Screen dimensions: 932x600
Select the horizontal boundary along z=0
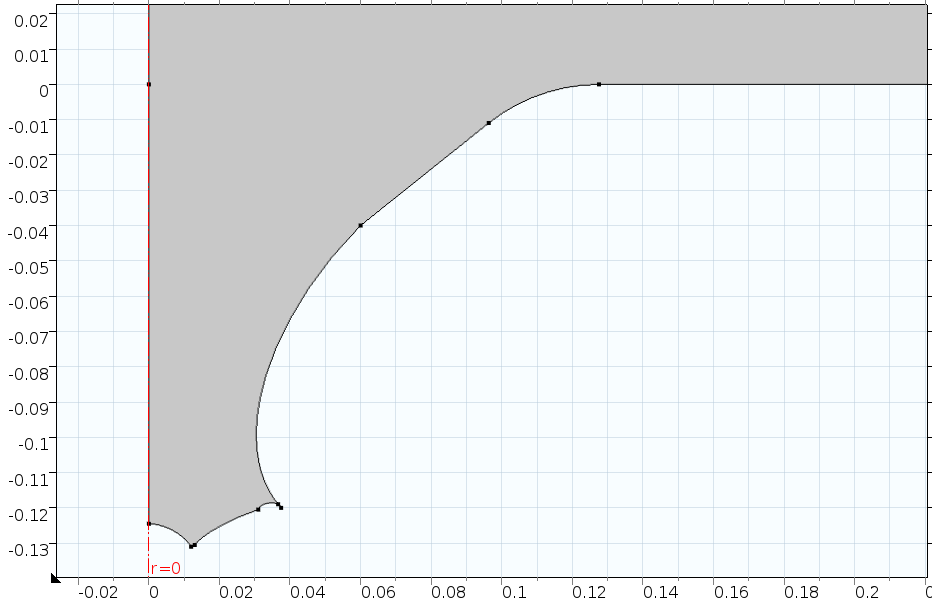[761, 84]
